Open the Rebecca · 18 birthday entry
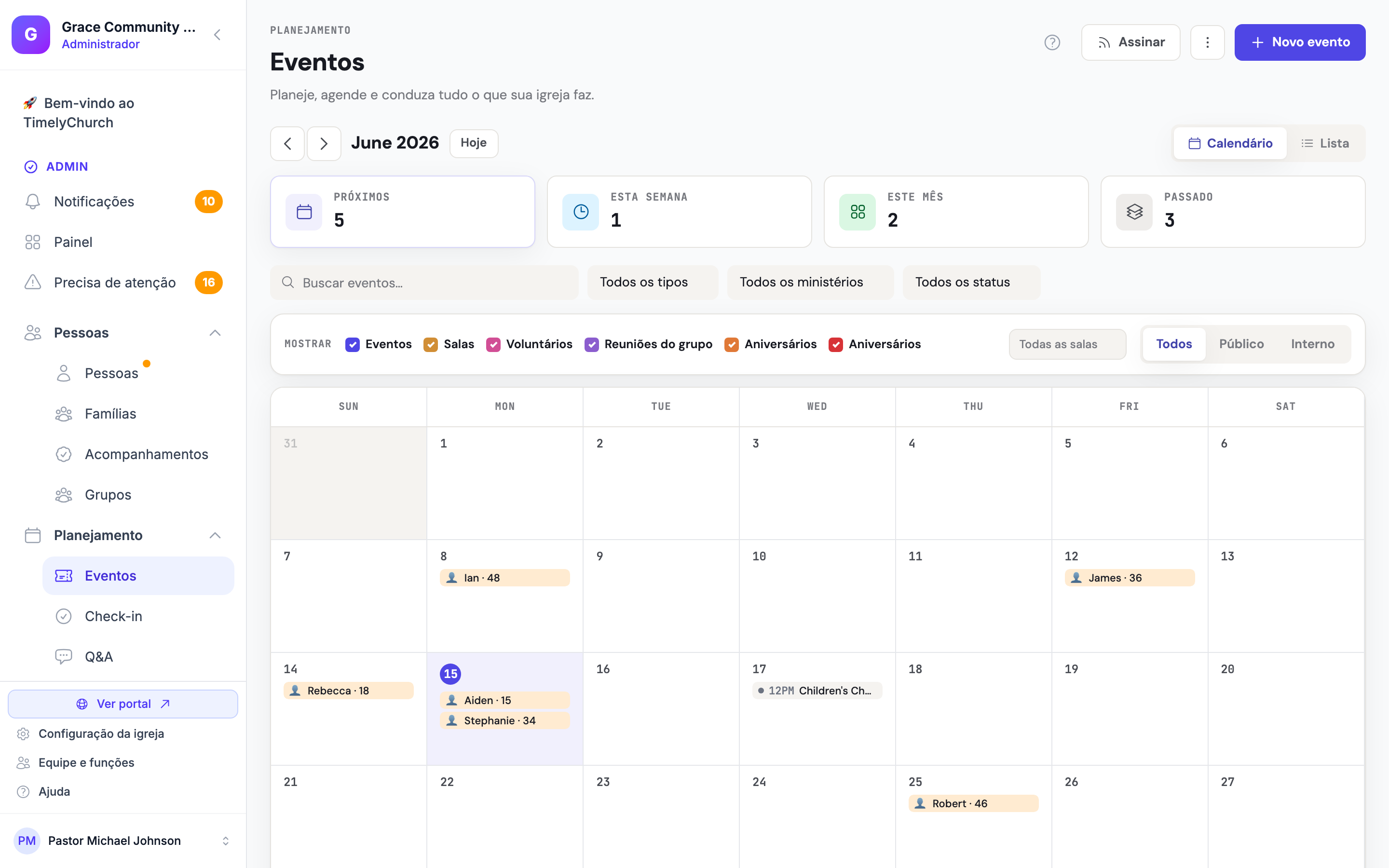The height and width of the screenshot is (868, 1389). click(x=348, y=691)
